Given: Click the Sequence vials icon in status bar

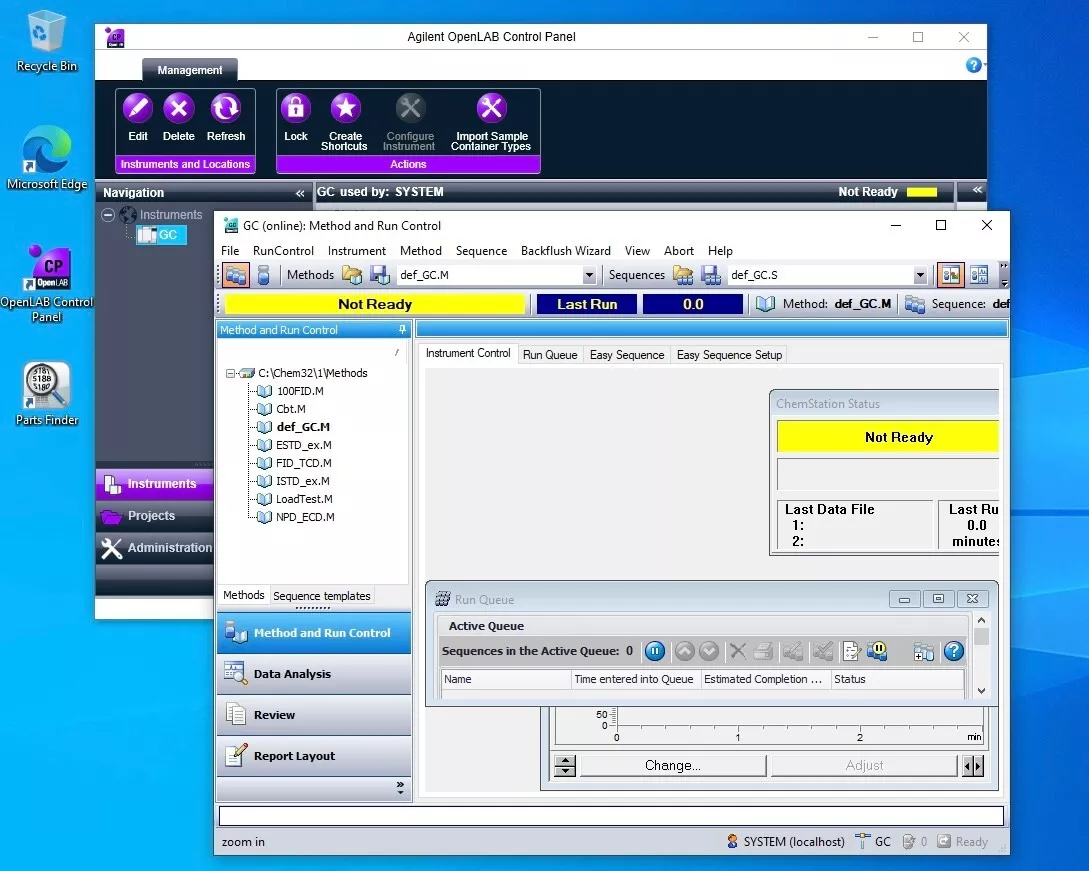Looking at the screenshot, I should [x=915, y=304].
